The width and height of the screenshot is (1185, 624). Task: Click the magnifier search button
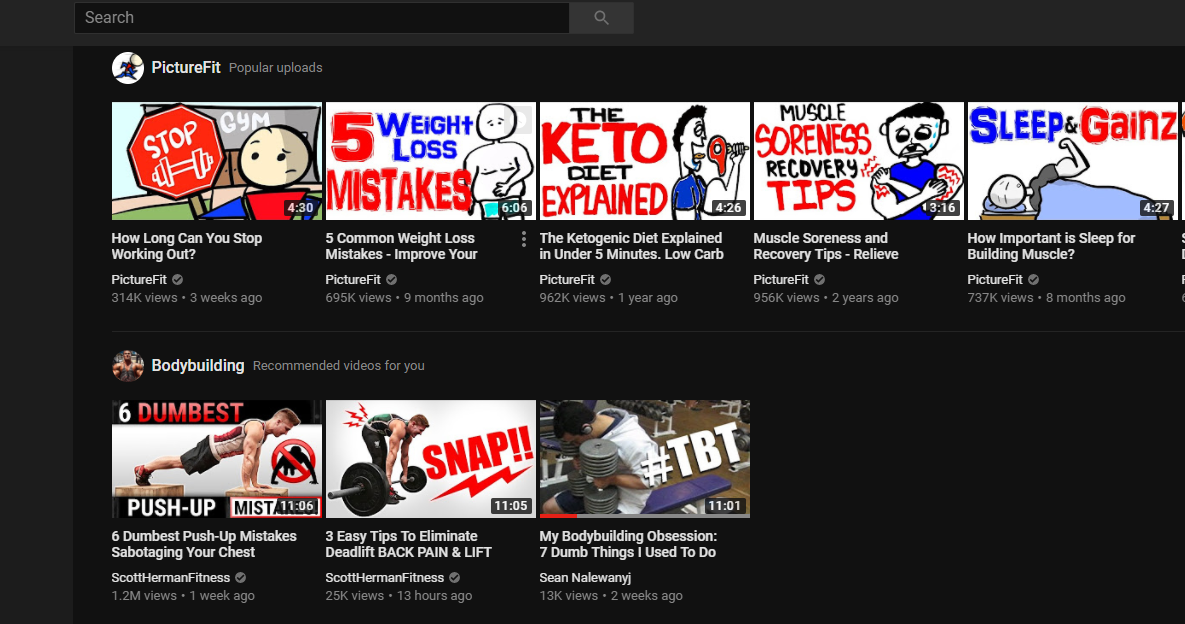[x=601, y=17]
